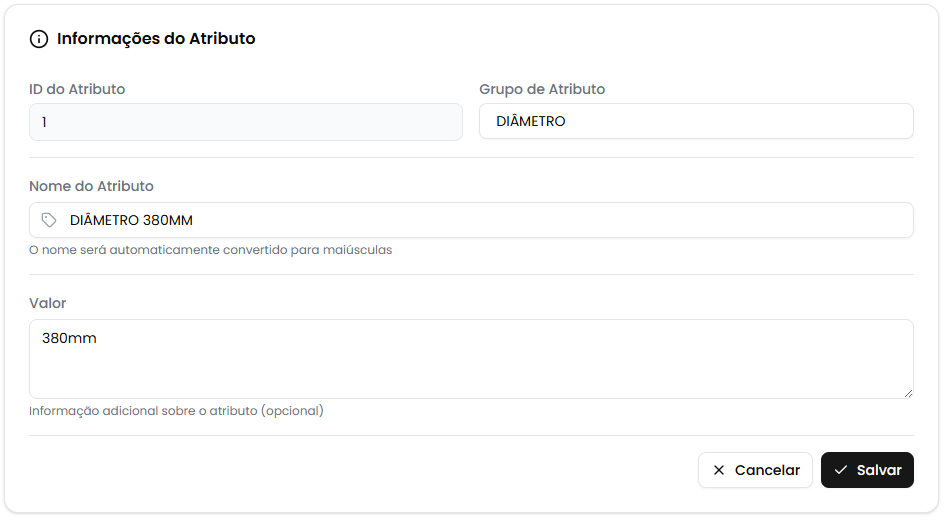Click the "Grupo de Atributo" label

pos(542,89)
